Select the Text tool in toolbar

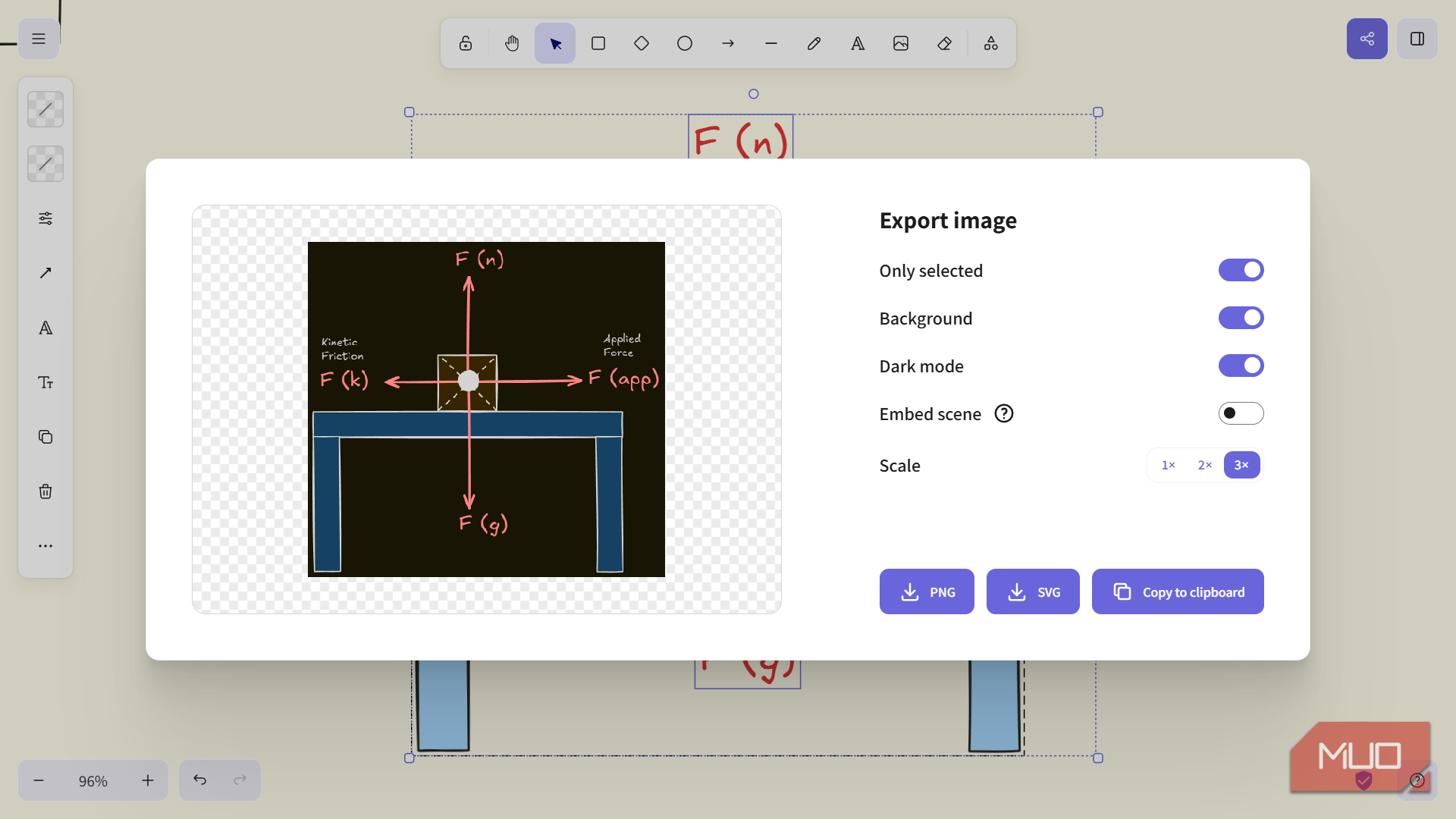[x=858, y=43]
